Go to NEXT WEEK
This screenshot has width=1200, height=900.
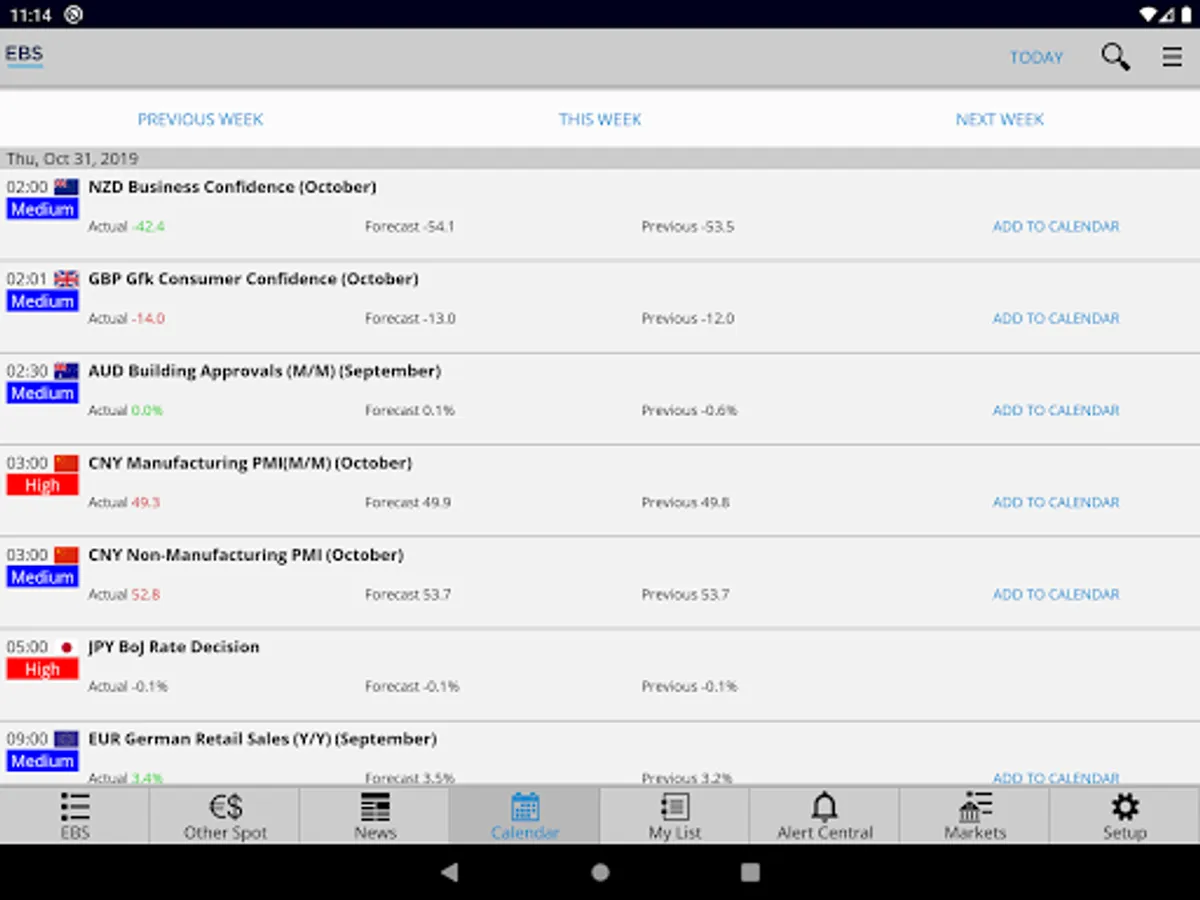point(1000,119)
